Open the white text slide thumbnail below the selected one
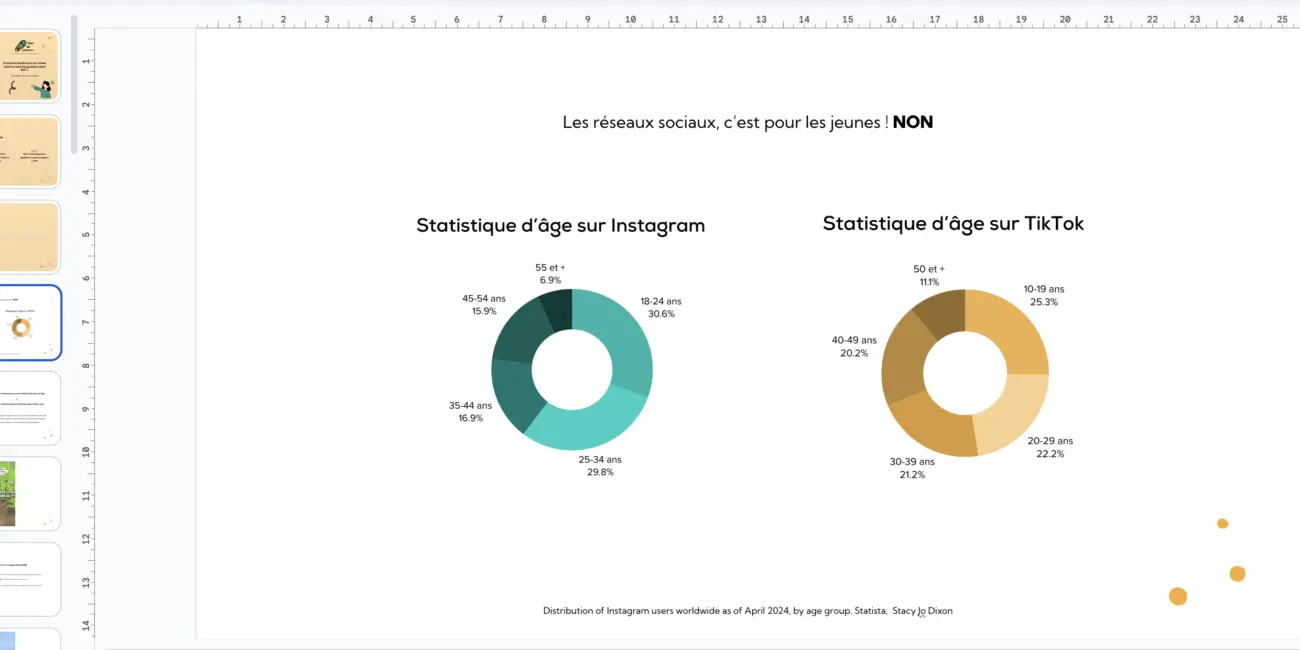Screen dimensions: 1300x650 (x=30, y=408)
